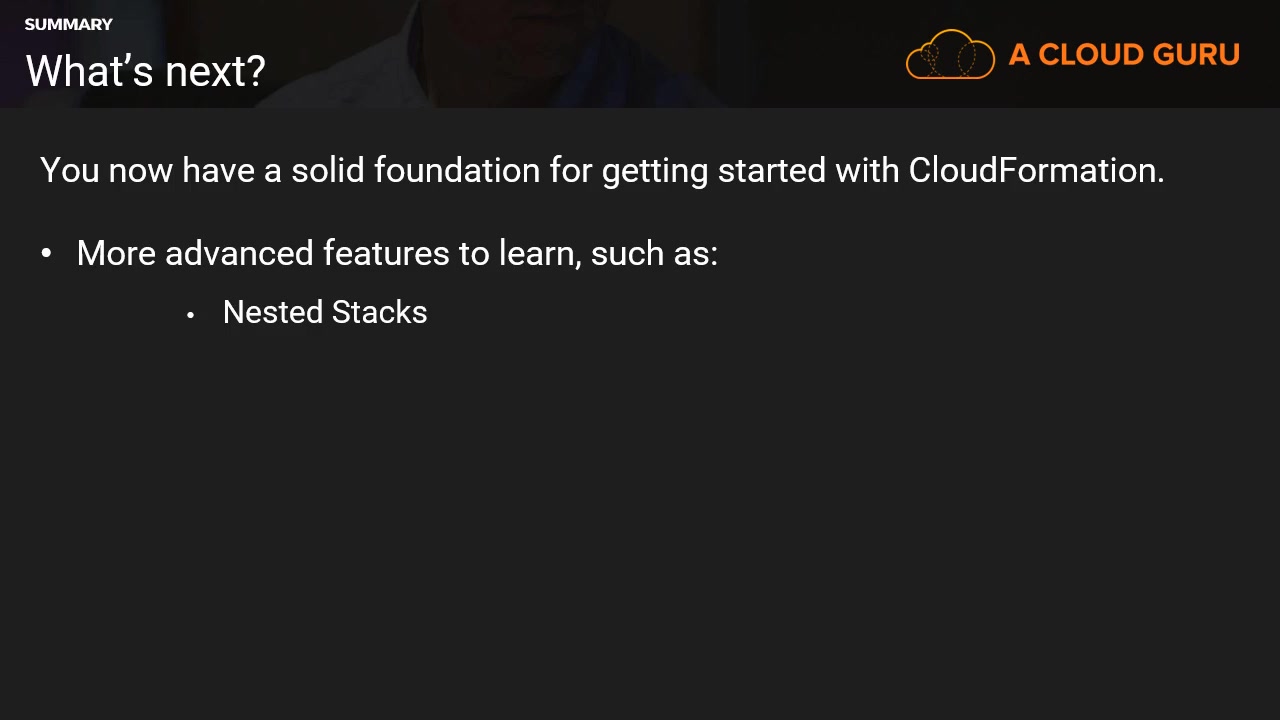The height and width of the screenshot is (720, 1280).
Task: Click the small bullet dot before "Nested Stacks"
Action: (x=190, y=315)
